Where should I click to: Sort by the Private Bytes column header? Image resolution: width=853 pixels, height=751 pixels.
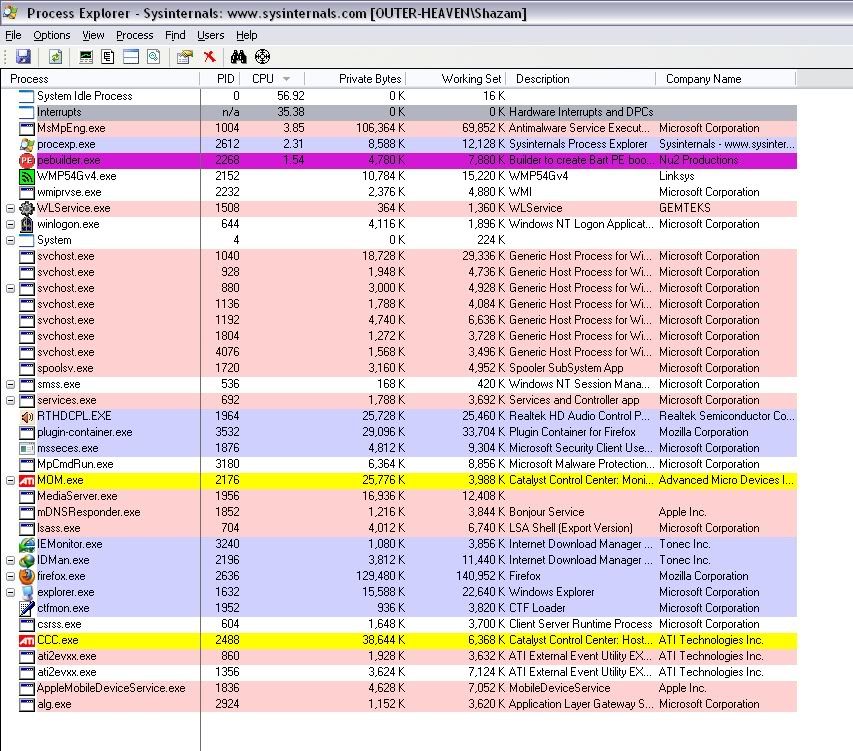(355, 79)
